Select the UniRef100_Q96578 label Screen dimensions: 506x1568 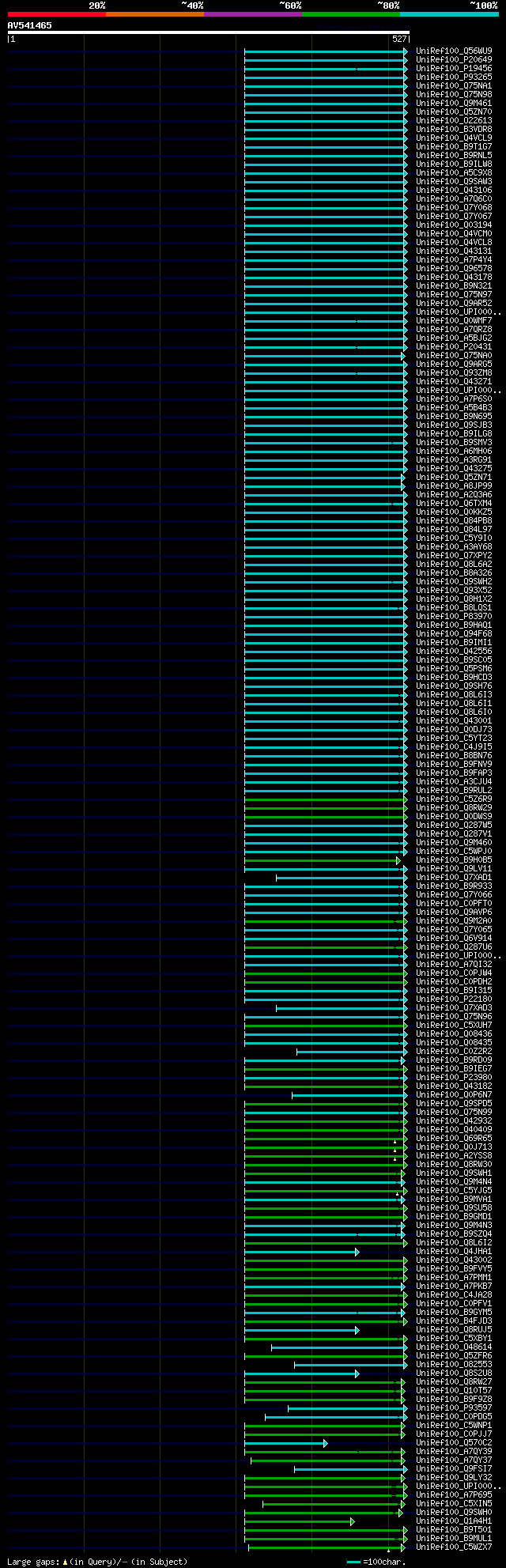[454, 268]
